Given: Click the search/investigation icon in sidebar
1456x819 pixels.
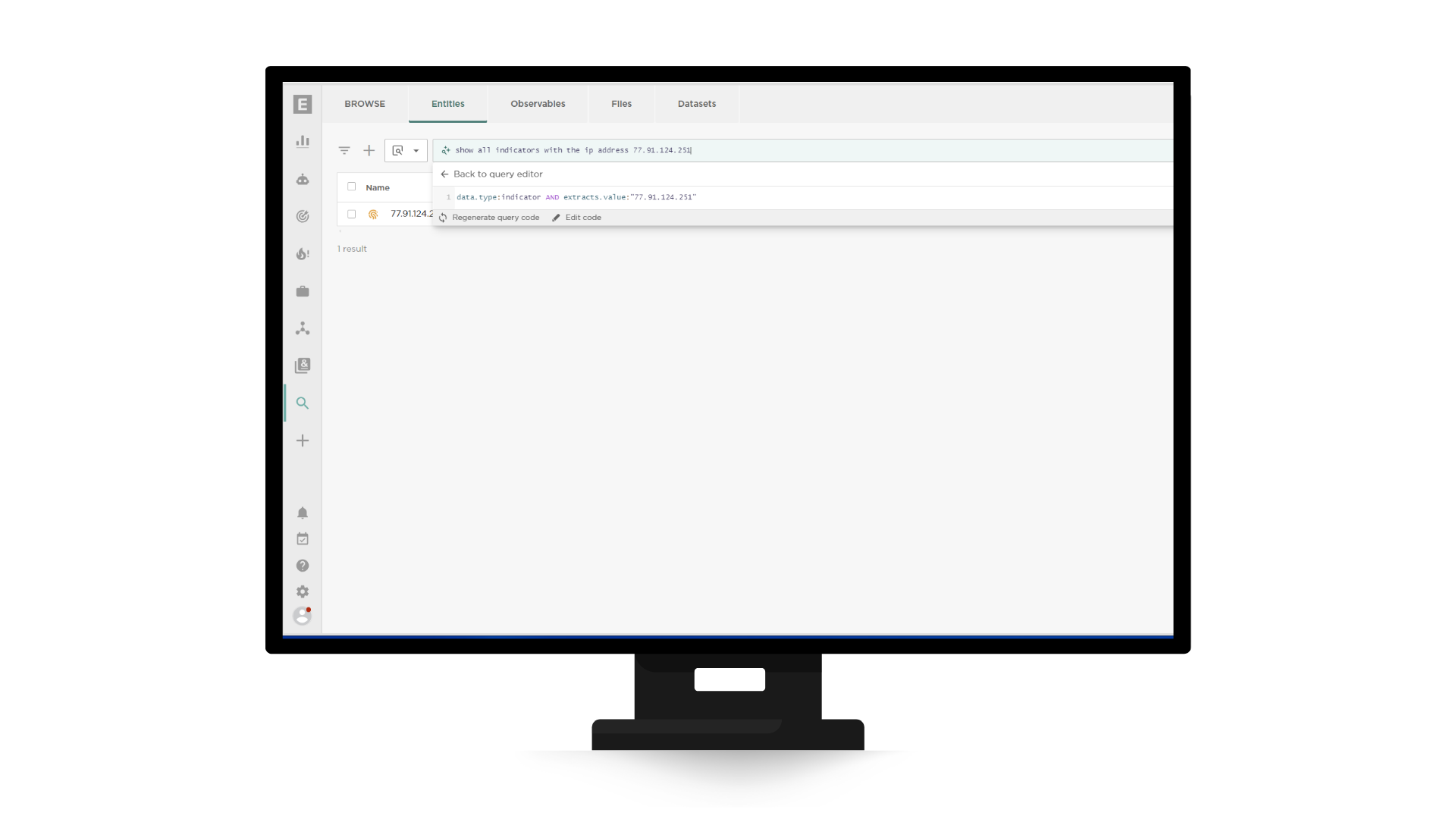Looking at the screenshot, I should tap(303, 403).
